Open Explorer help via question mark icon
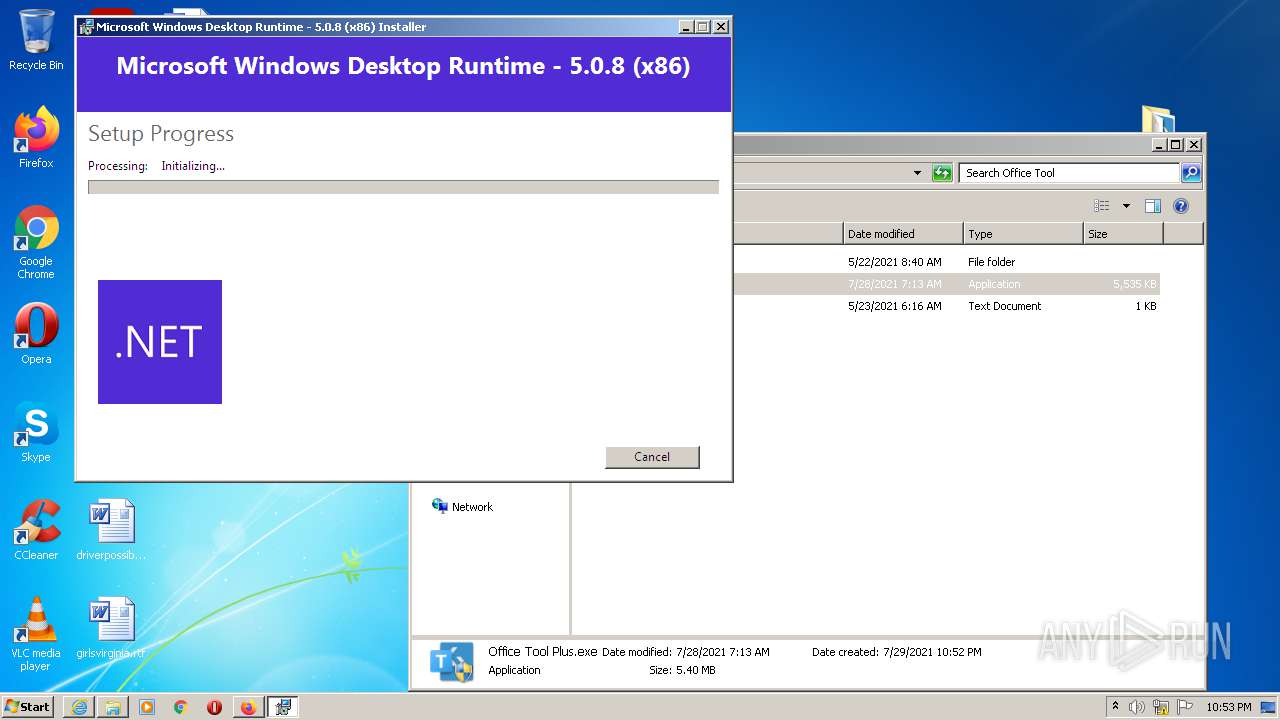The height and width of the screenshot is (720, 1280). click(1181, 206)
